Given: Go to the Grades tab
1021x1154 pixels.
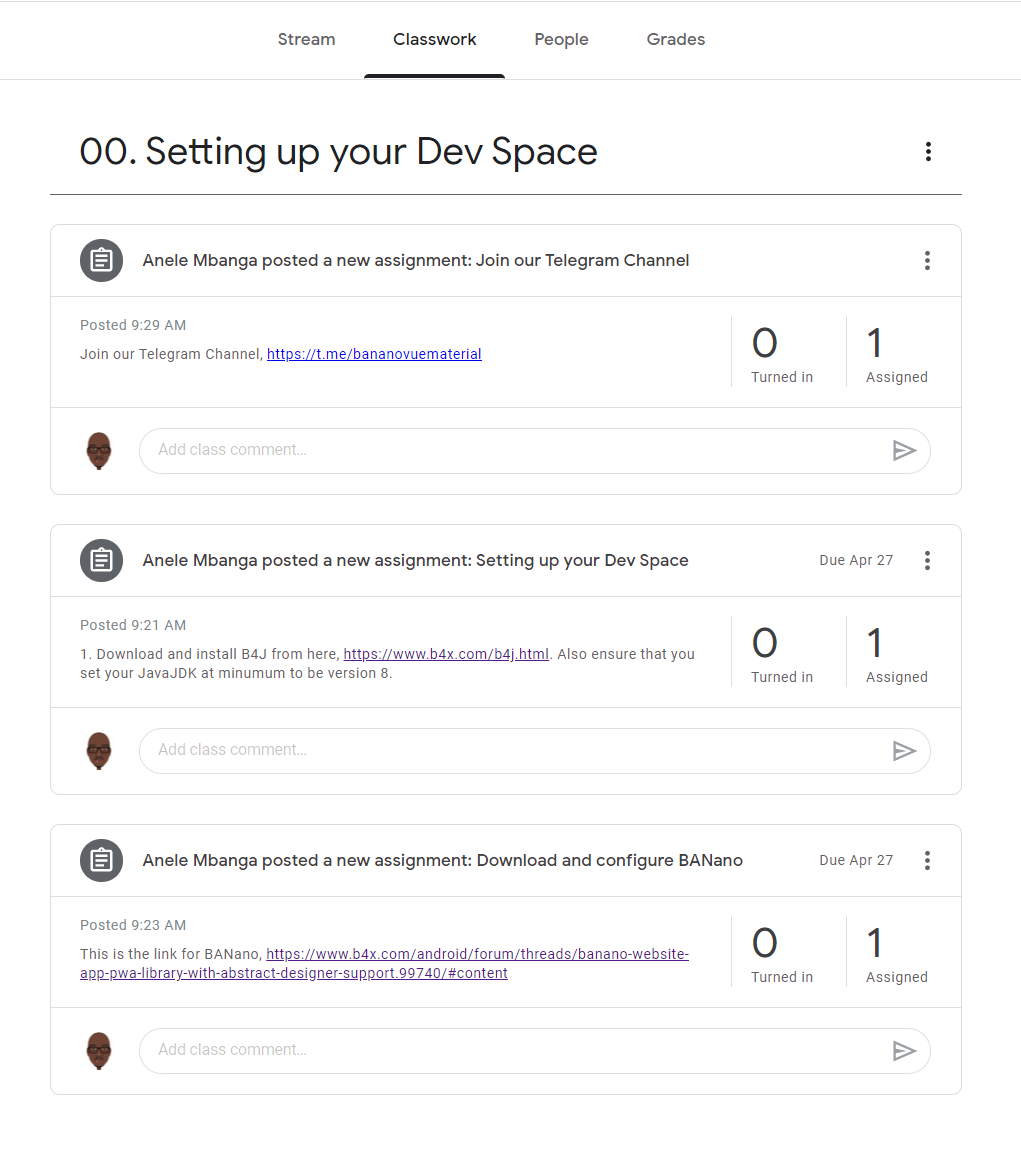Looking at the screenshot, I should click(675, 40).
